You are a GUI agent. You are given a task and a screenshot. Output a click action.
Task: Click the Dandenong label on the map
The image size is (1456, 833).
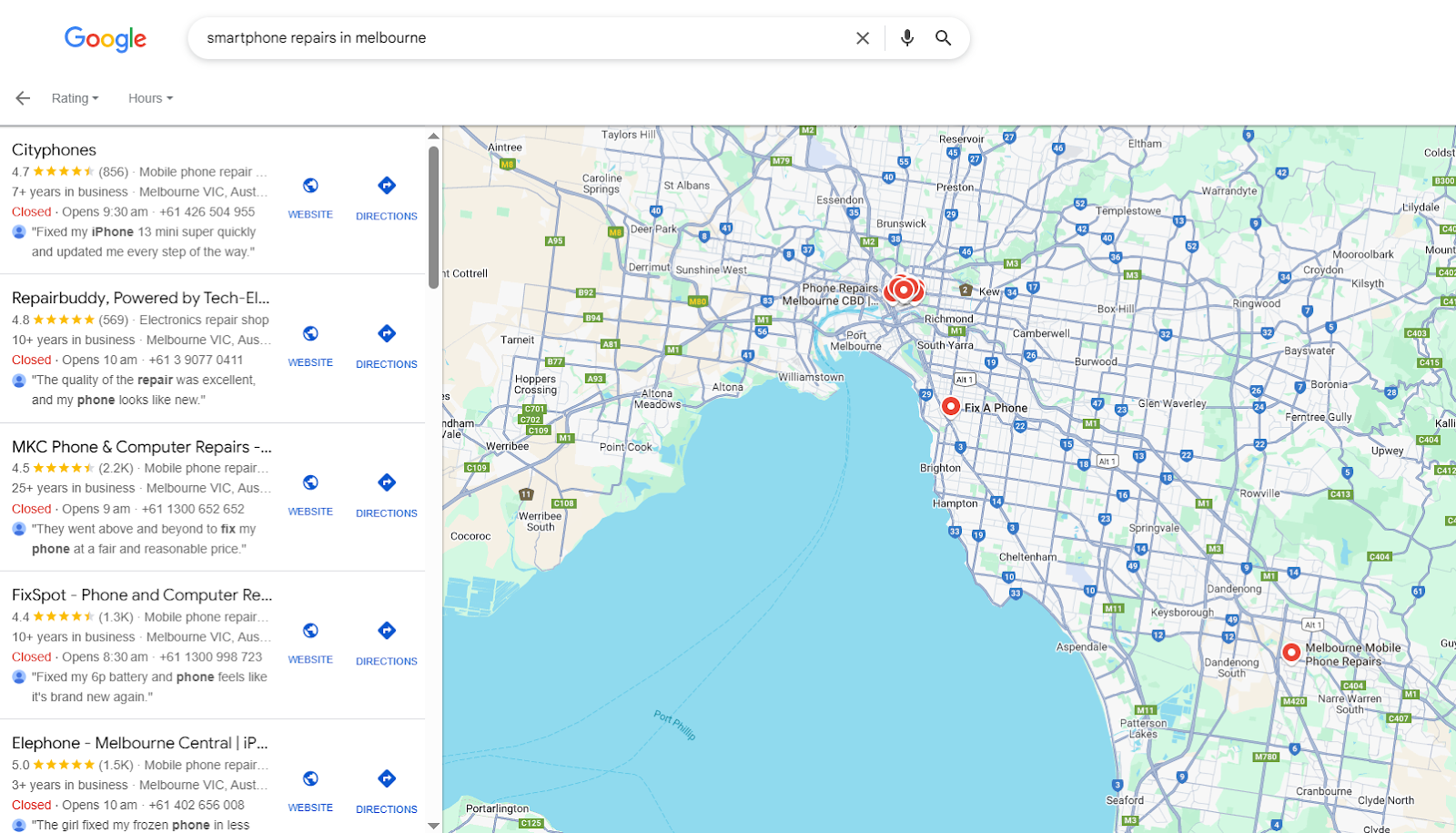pos(1234,589)
